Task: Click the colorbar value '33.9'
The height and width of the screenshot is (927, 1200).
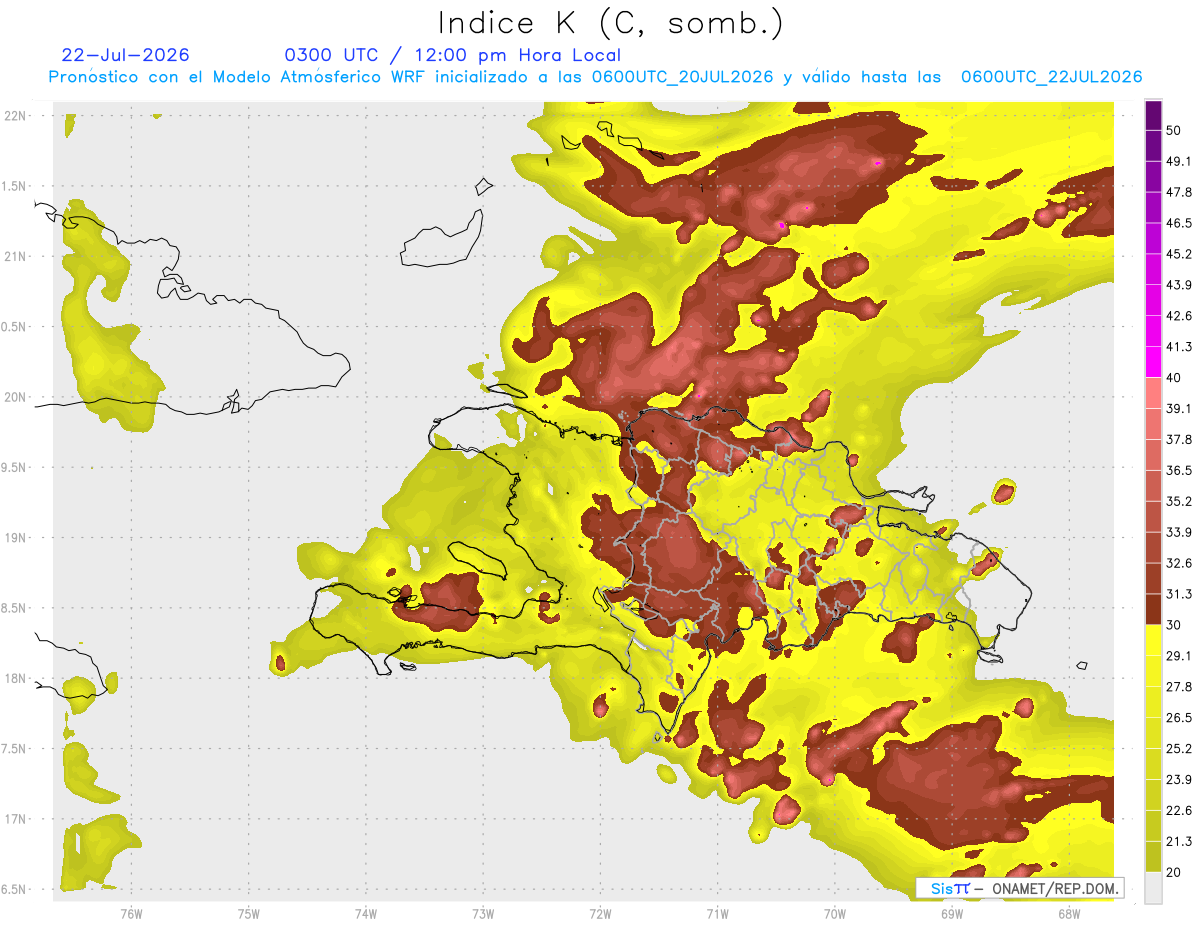Action: click(x=1178, y=532)
